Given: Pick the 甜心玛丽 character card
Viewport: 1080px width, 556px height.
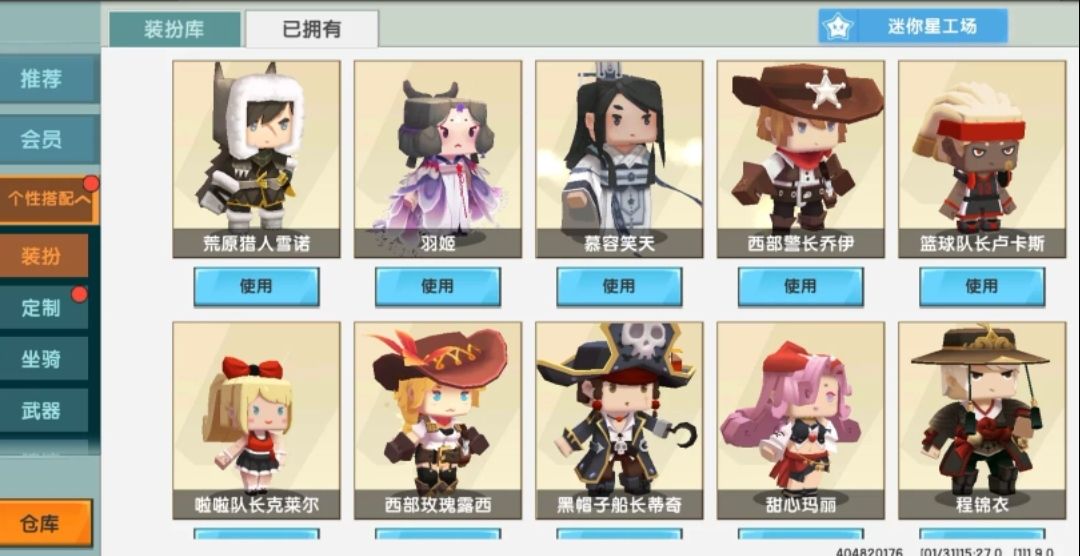Looking at the screenshot, I should (x=800, y=420).
